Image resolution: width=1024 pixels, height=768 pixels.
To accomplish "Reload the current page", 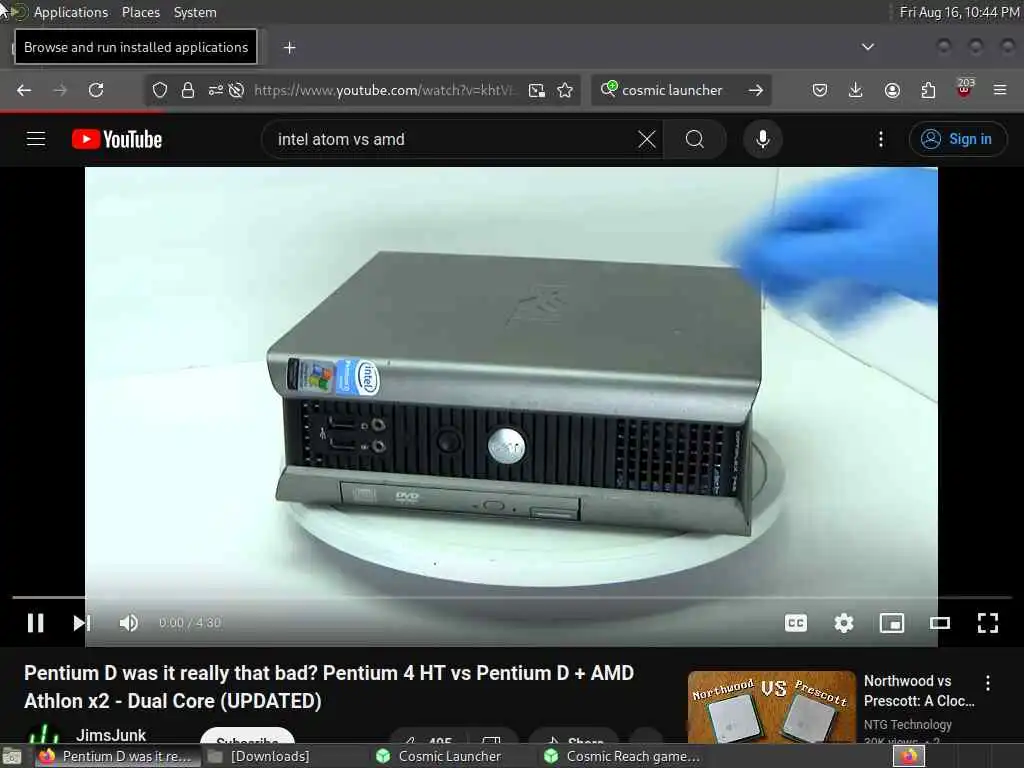I will pos(96,90).
